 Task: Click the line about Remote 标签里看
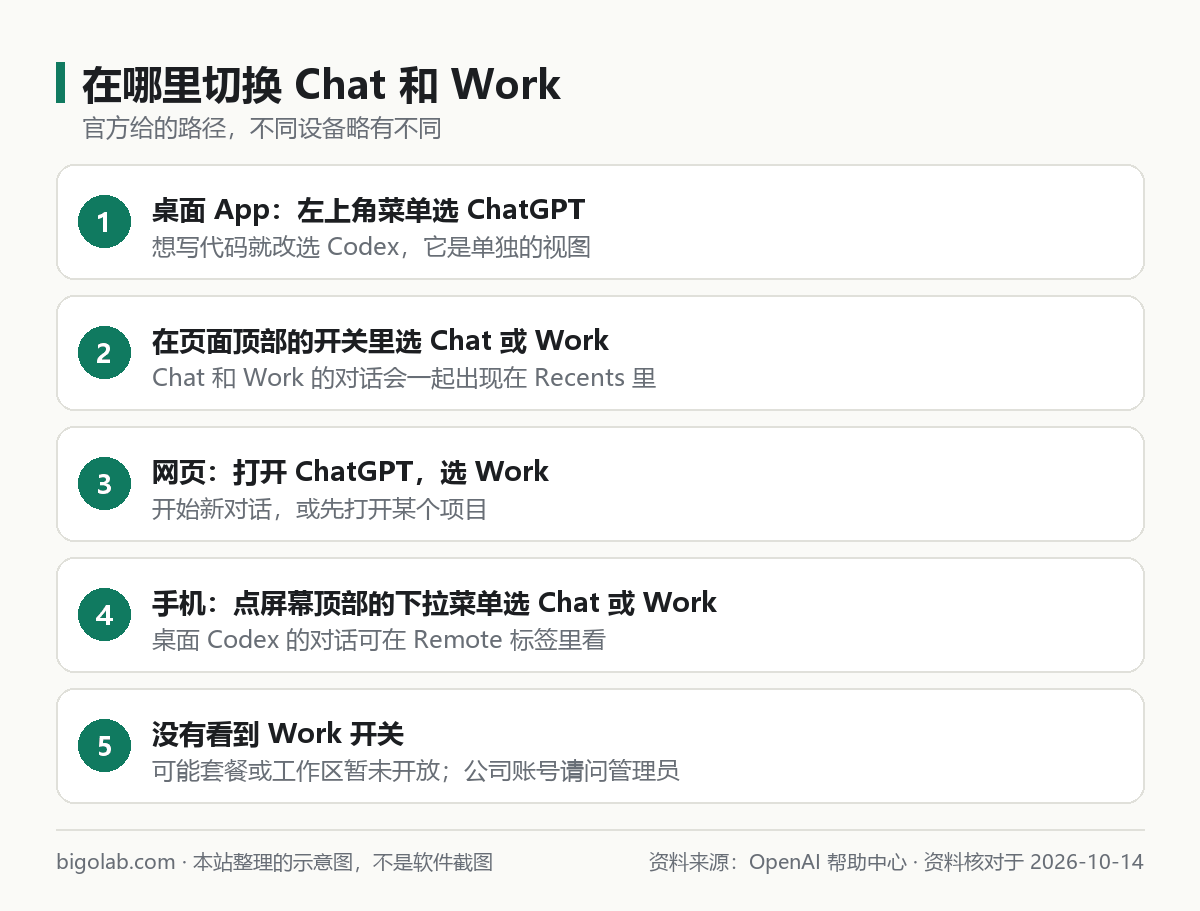pyautogui.click(x=379, y=640)
